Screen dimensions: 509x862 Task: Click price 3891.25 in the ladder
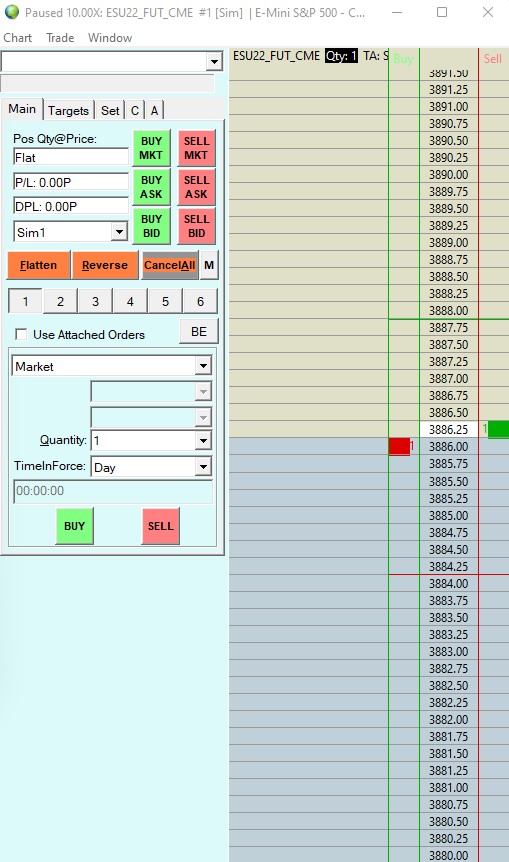[x=449, y=89]
